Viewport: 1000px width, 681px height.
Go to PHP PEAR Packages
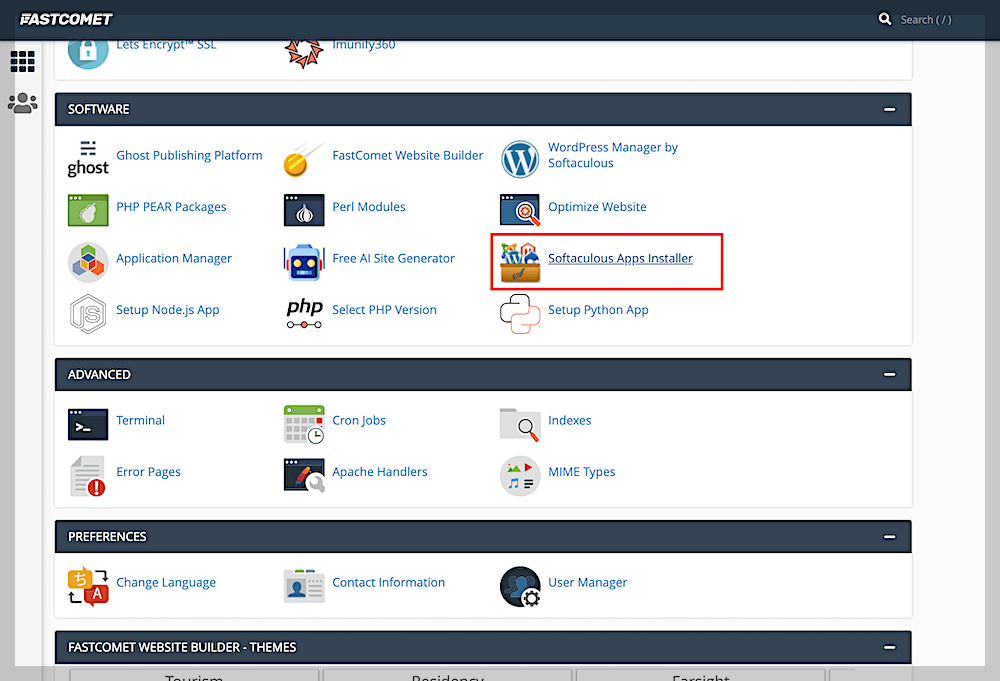(x=171, y=207)
